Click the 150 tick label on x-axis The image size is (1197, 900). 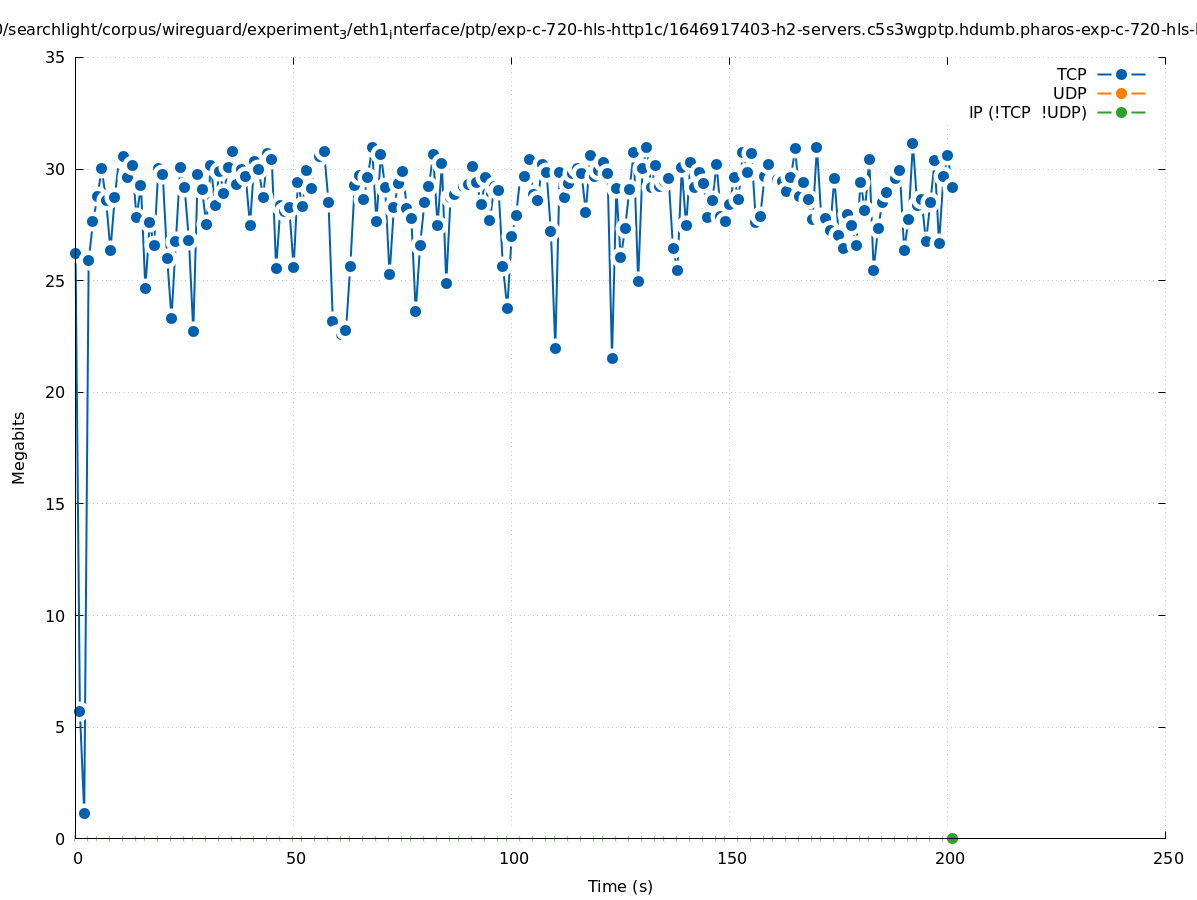[731, 858]
